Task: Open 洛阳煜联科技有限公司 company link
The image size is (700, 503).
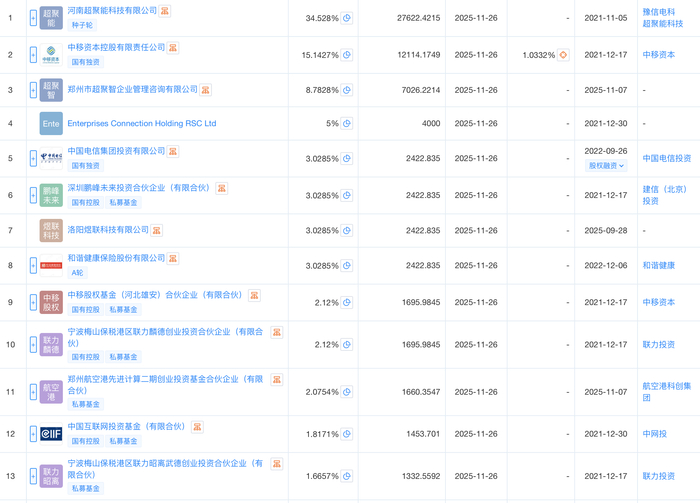Action: 108,230
